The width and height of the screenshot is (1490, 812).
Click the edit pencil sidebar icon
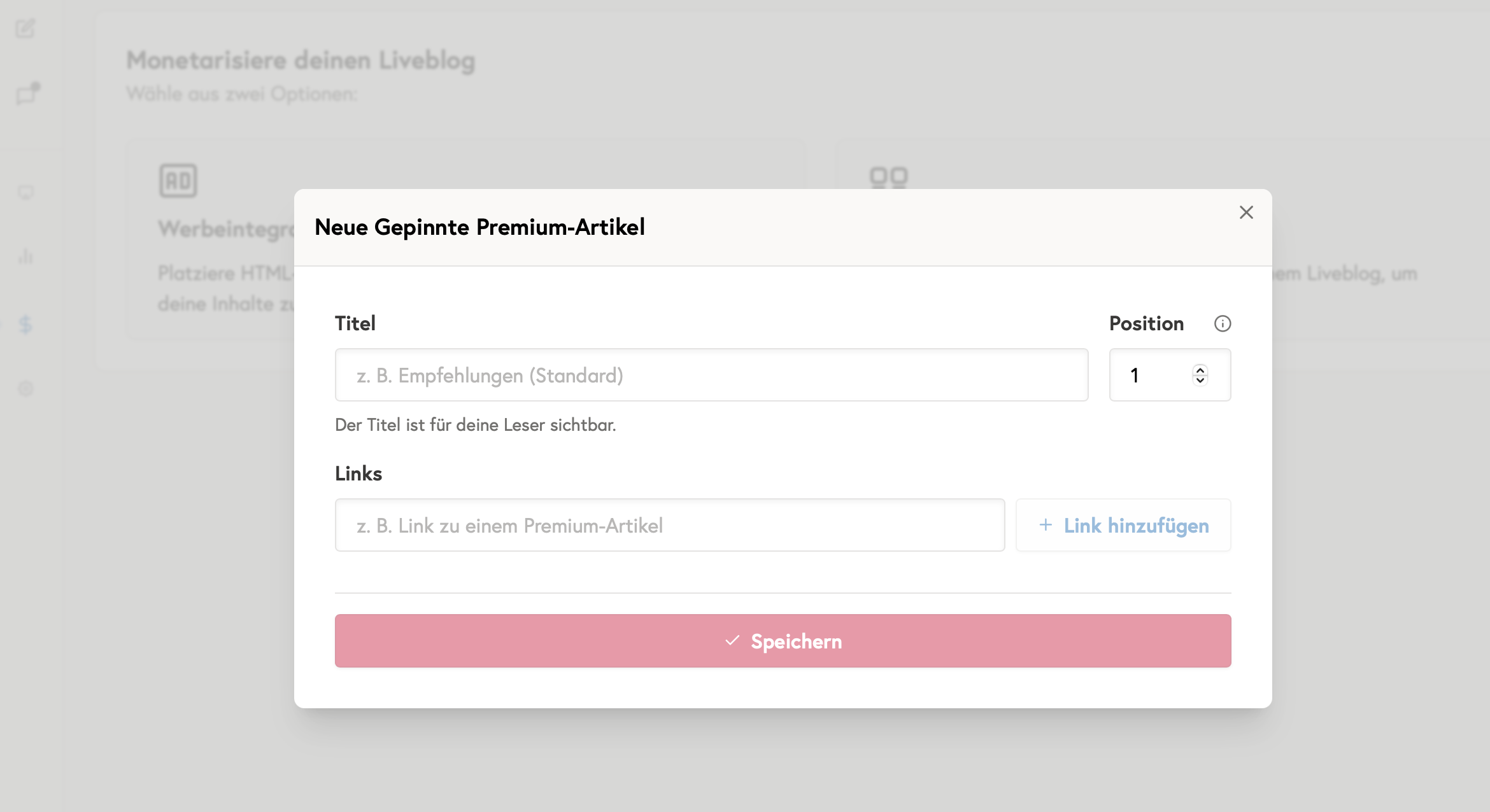click(x=25, y=29)
